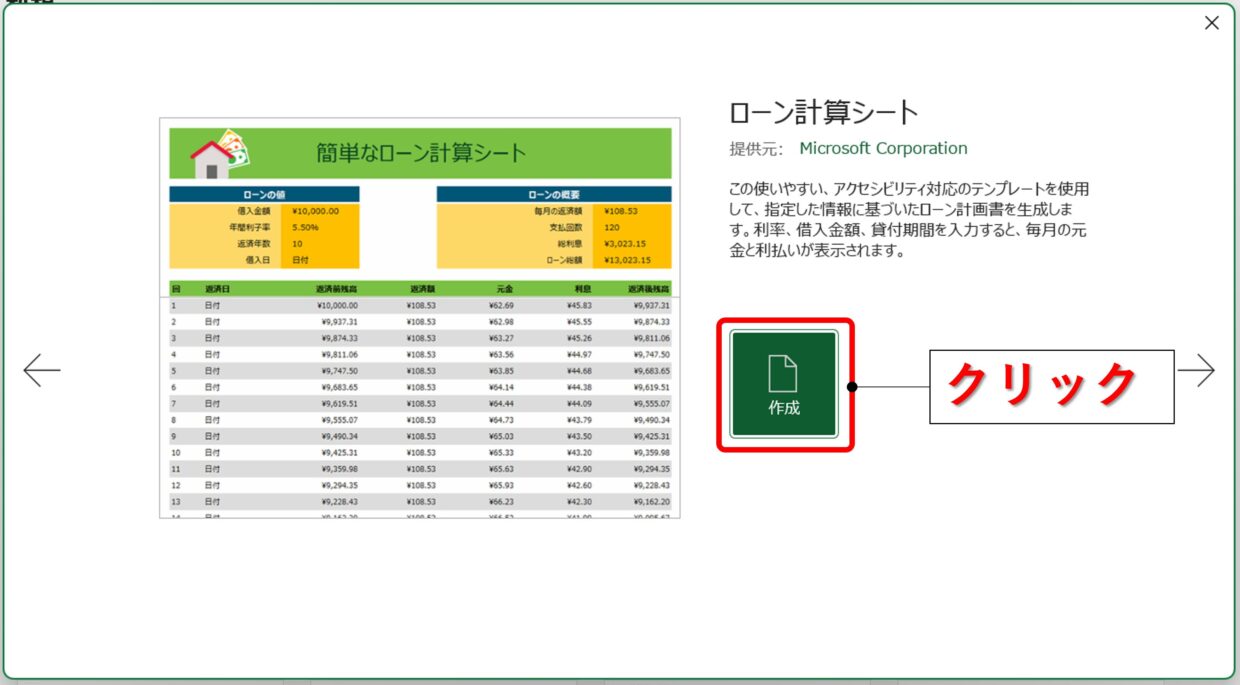Click the template description paragraph

pos(909,220)
